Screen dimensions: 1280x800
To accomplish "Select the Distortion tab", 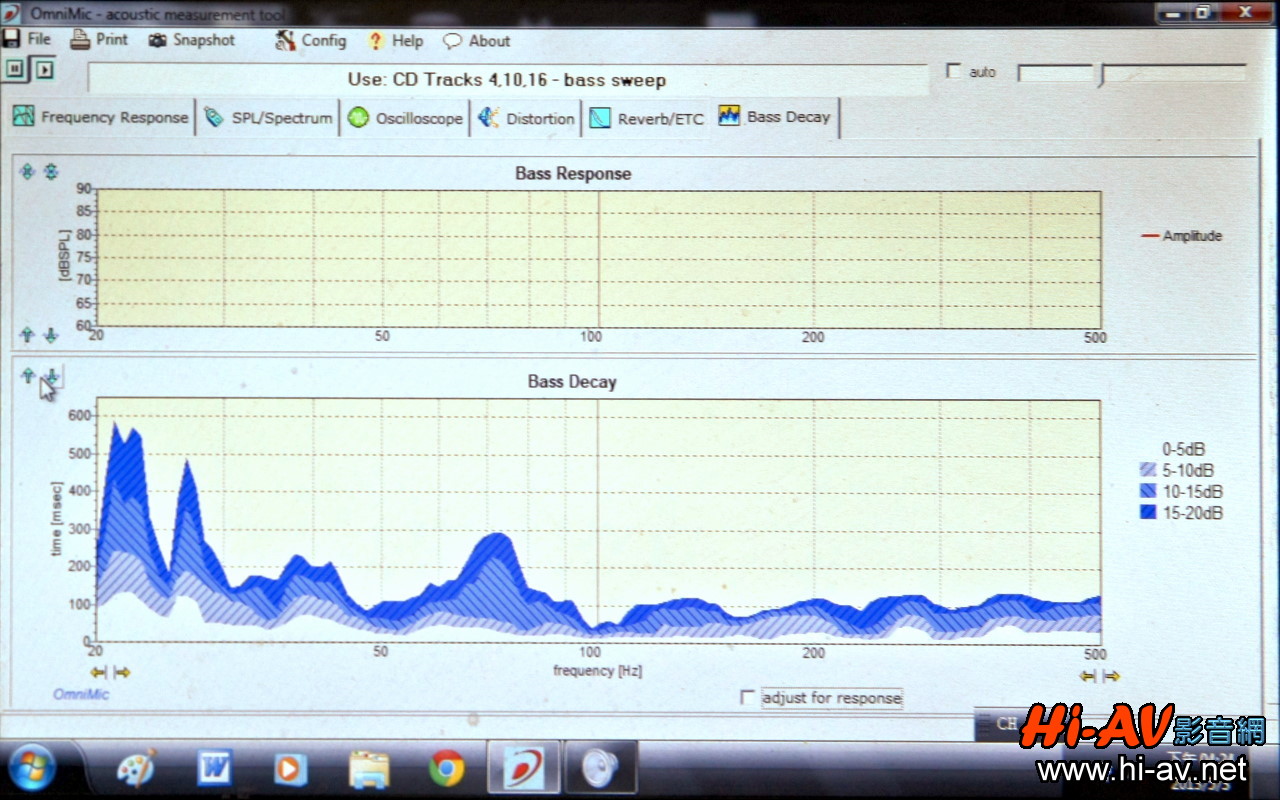I will tap(527, 118).
